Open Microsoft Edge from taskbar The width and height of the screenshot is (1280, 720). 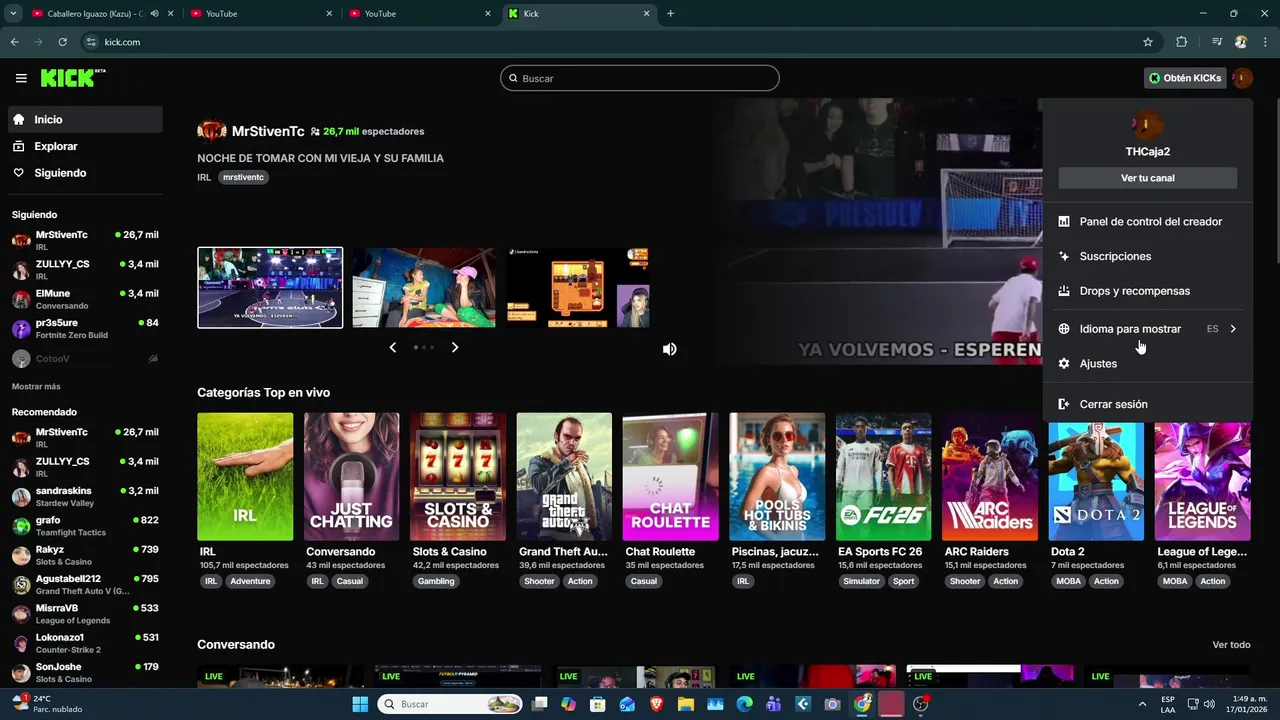coord(744,704)
